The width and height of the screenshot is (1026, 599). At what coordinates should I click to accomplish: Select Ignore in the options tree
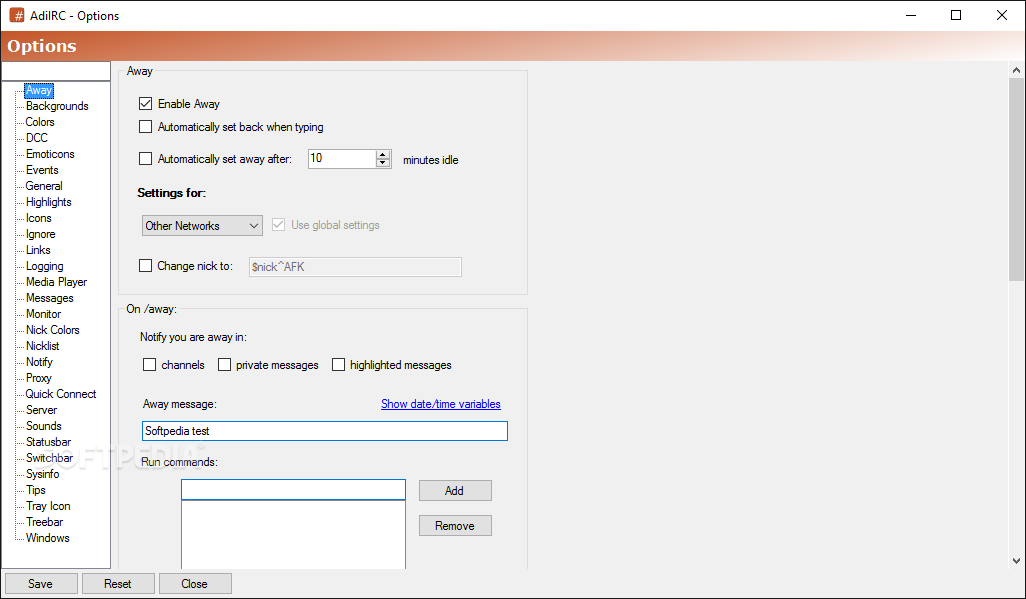[x=40, y=234]
